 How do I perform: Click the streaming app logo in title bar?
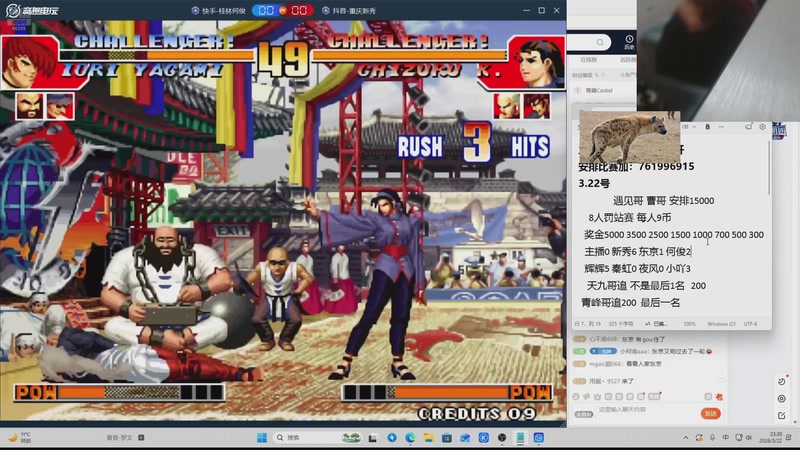[32, 10]
